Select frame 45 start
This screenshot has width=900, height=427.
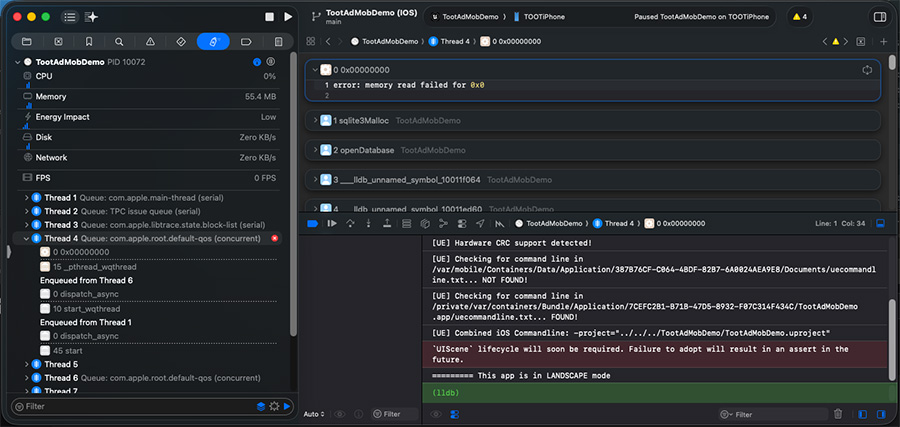click(x=61, y=351)
